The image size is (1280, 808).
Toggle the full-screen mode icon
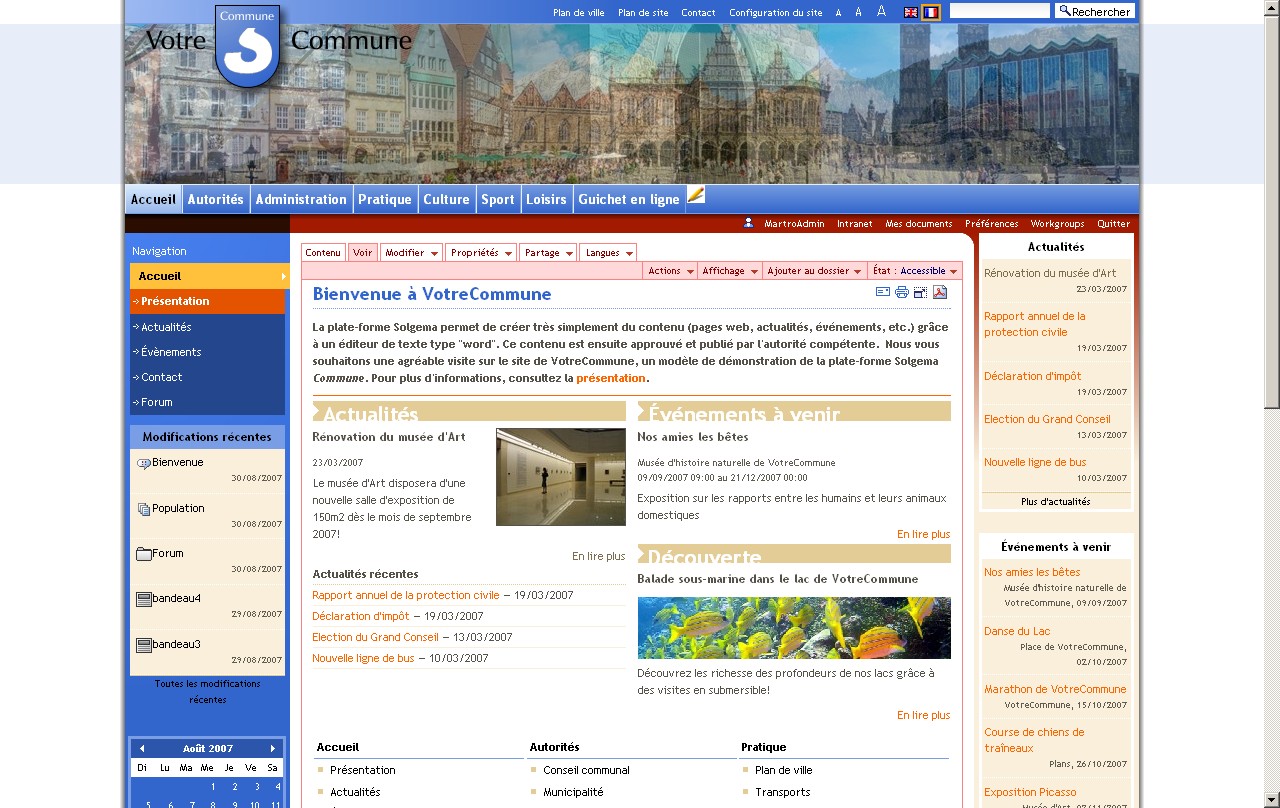(921, 292)
